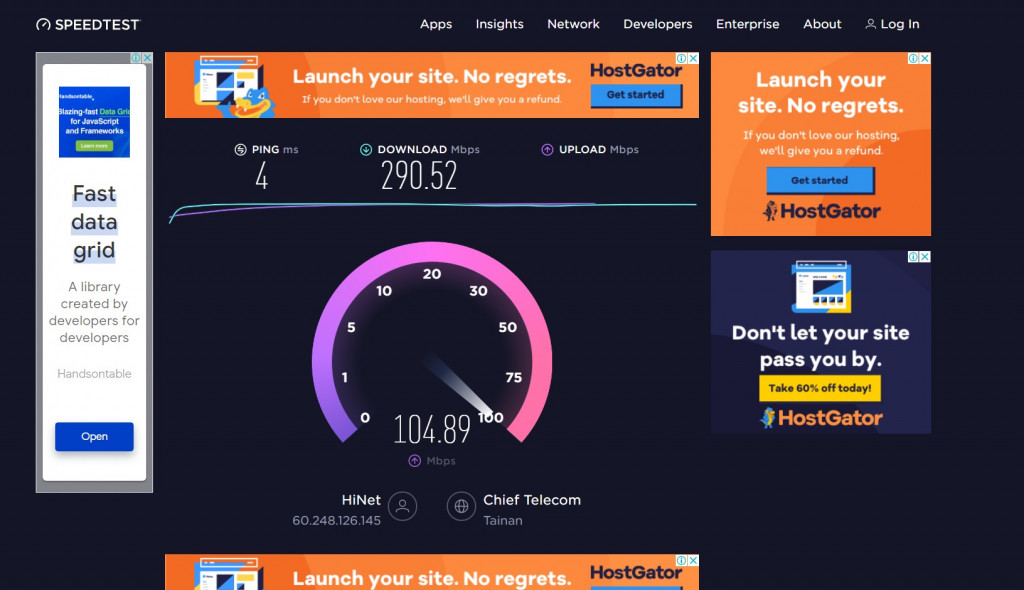Click Get started in top banner ad
Viewport: 1024px width, 590px height.
point(636,95)
